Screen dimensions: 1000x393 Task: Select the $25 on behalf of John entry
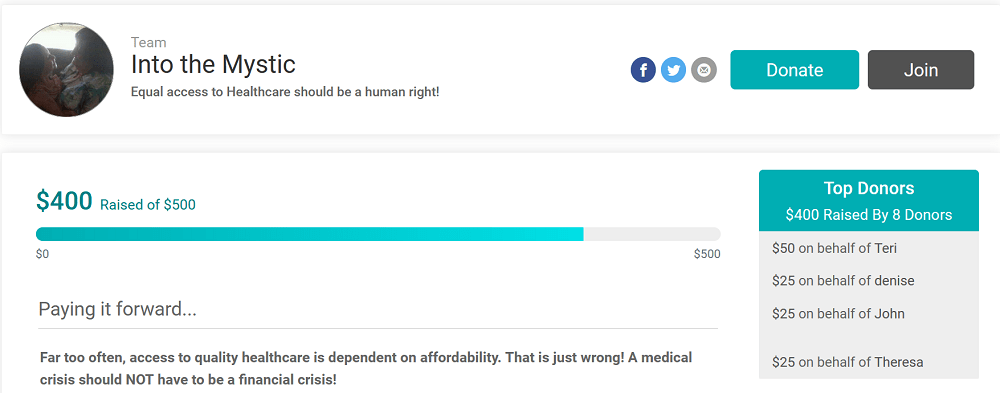click(838, 313)
